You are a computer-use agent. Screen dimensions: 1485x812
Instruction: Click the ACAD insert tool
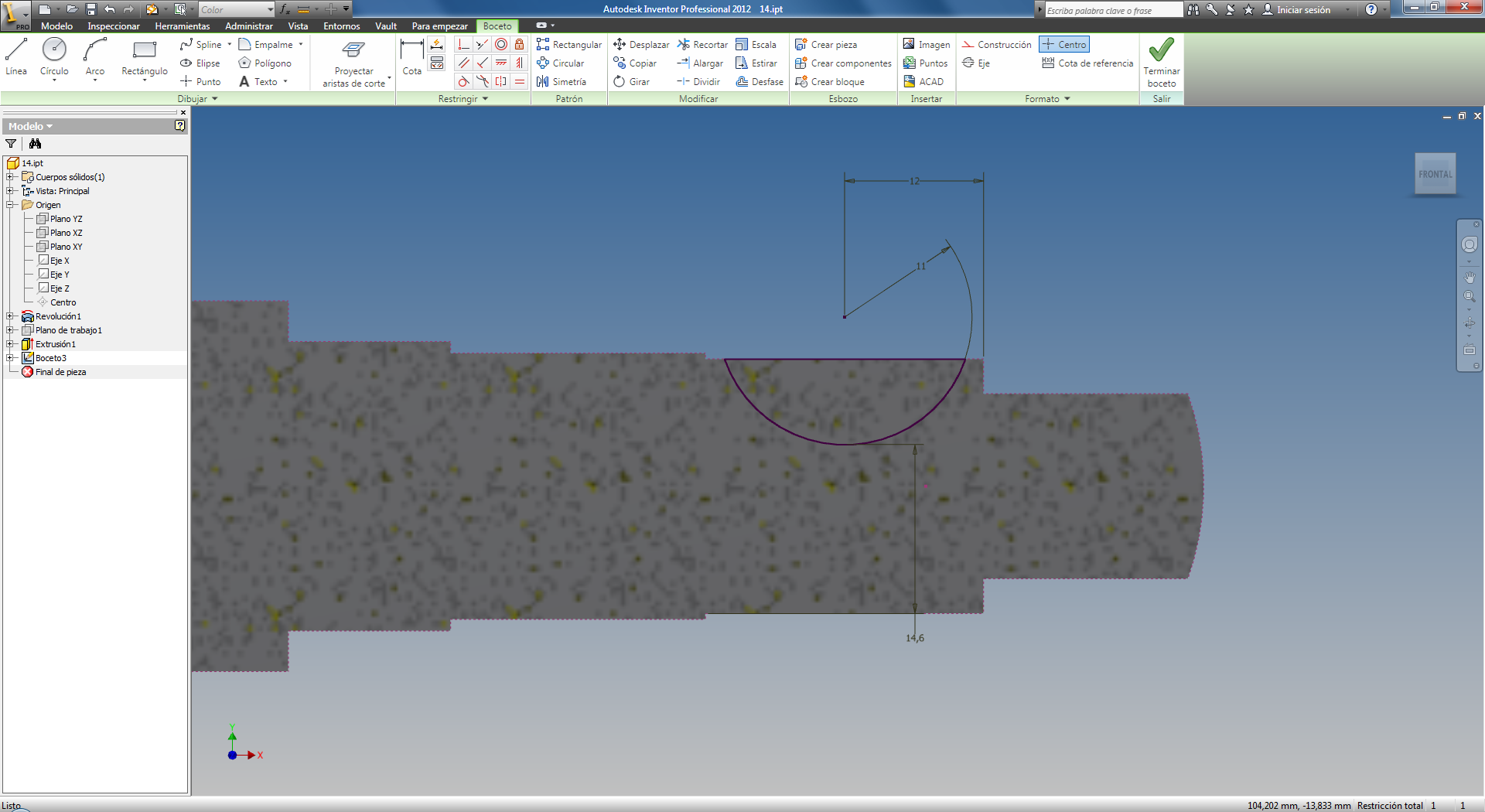[923, 82]
